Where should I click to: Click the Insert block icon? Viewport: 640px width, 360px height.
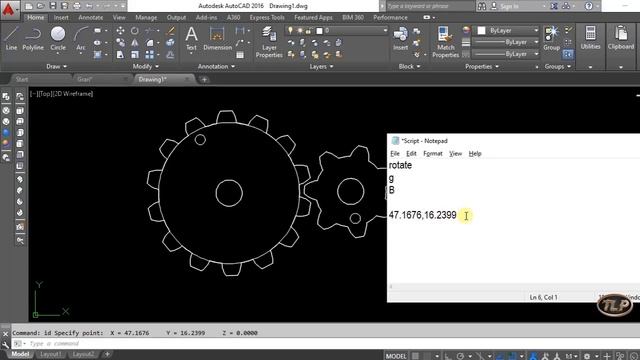[400, 39]
